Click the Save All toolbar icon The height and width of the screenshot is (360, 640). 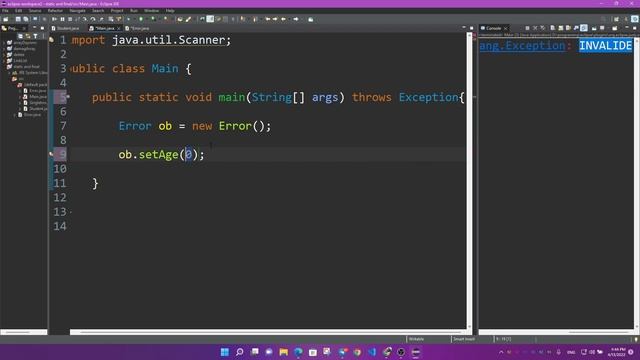point(26,19)
